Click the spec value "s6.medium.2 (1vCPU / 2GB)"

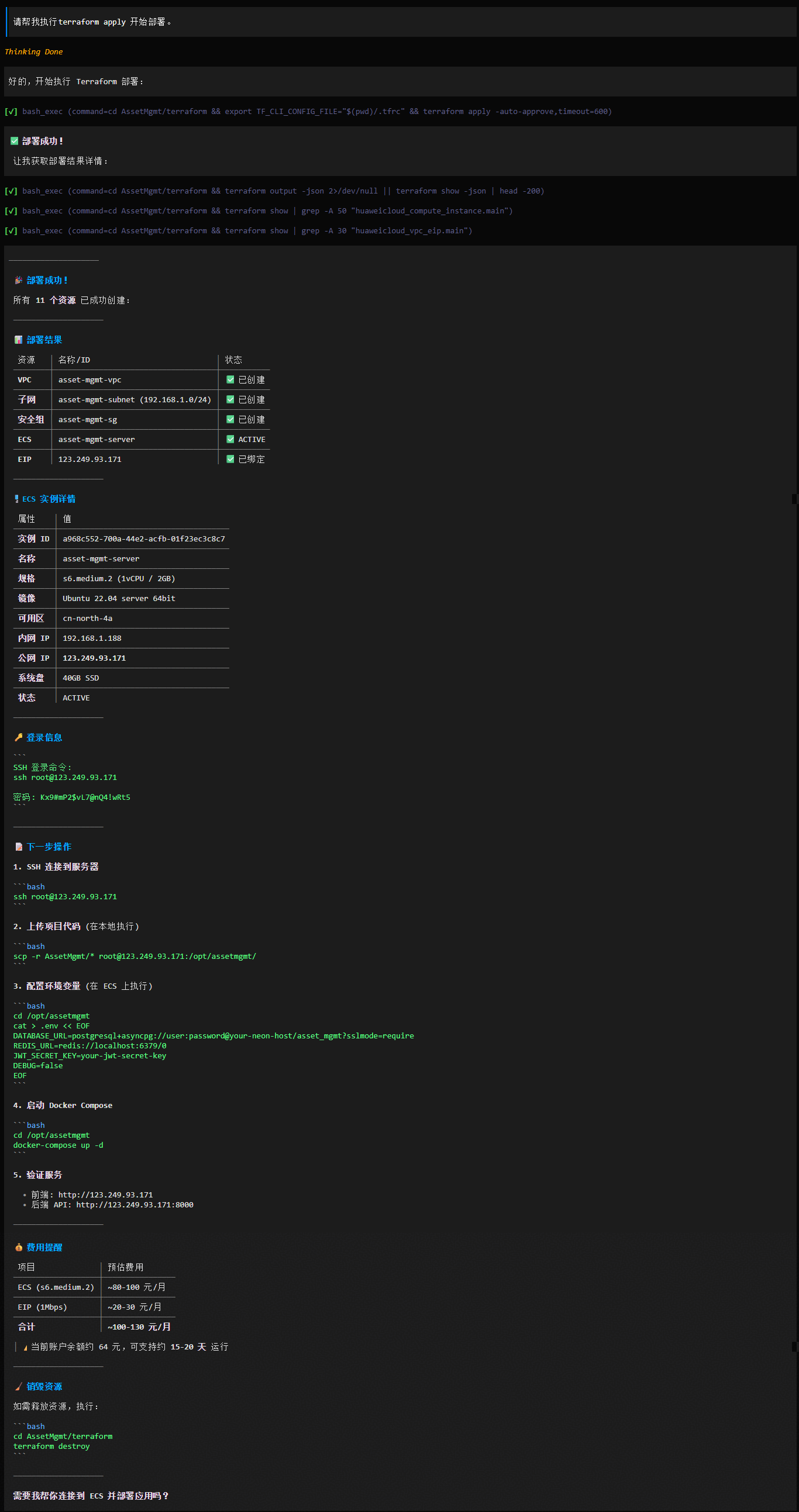tap(119, 579)
